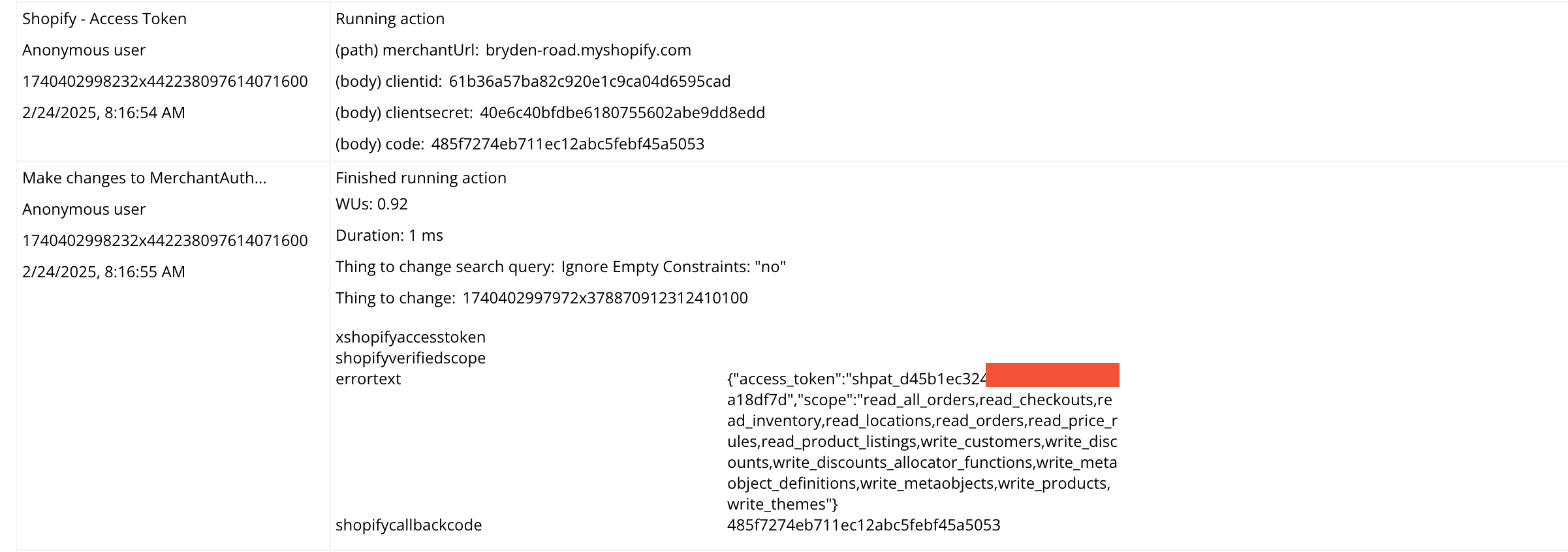1568x552 pixels.
Task: Click the 'xshopifyaccesstoken' field label
Action: click(410, 337)
